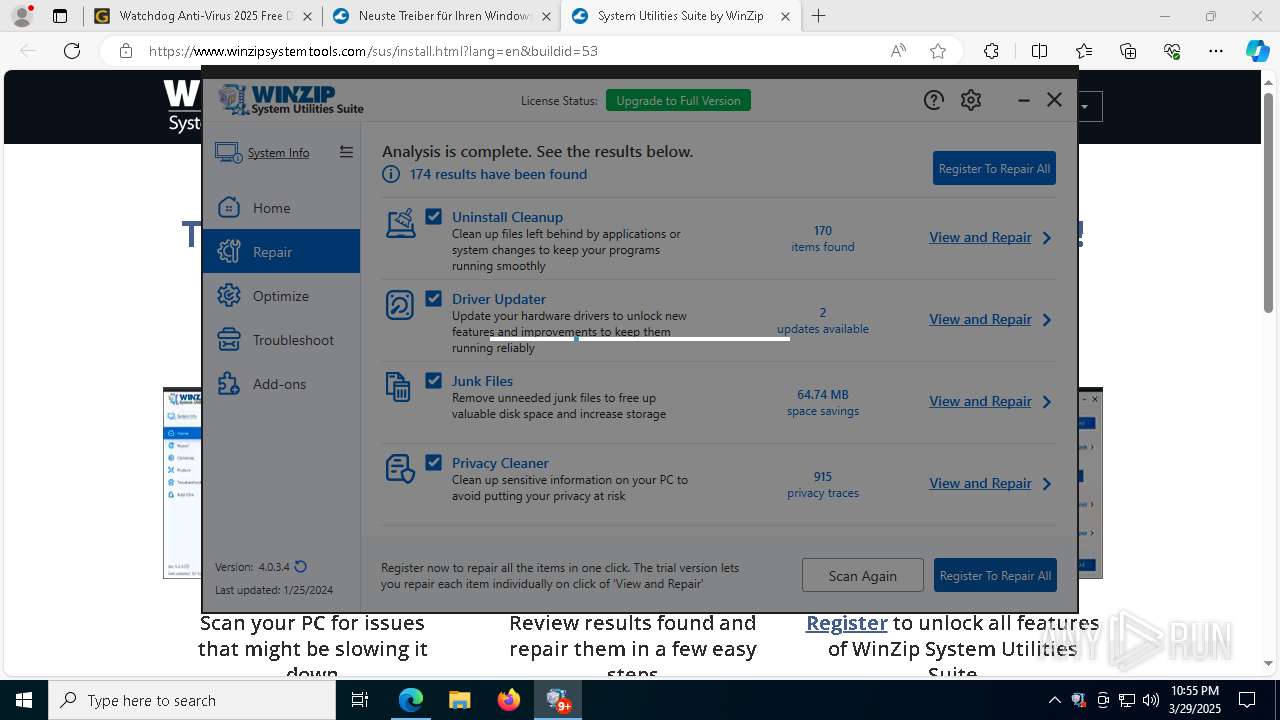Toggle split screen browser icon

click(x=1039, y=51)
